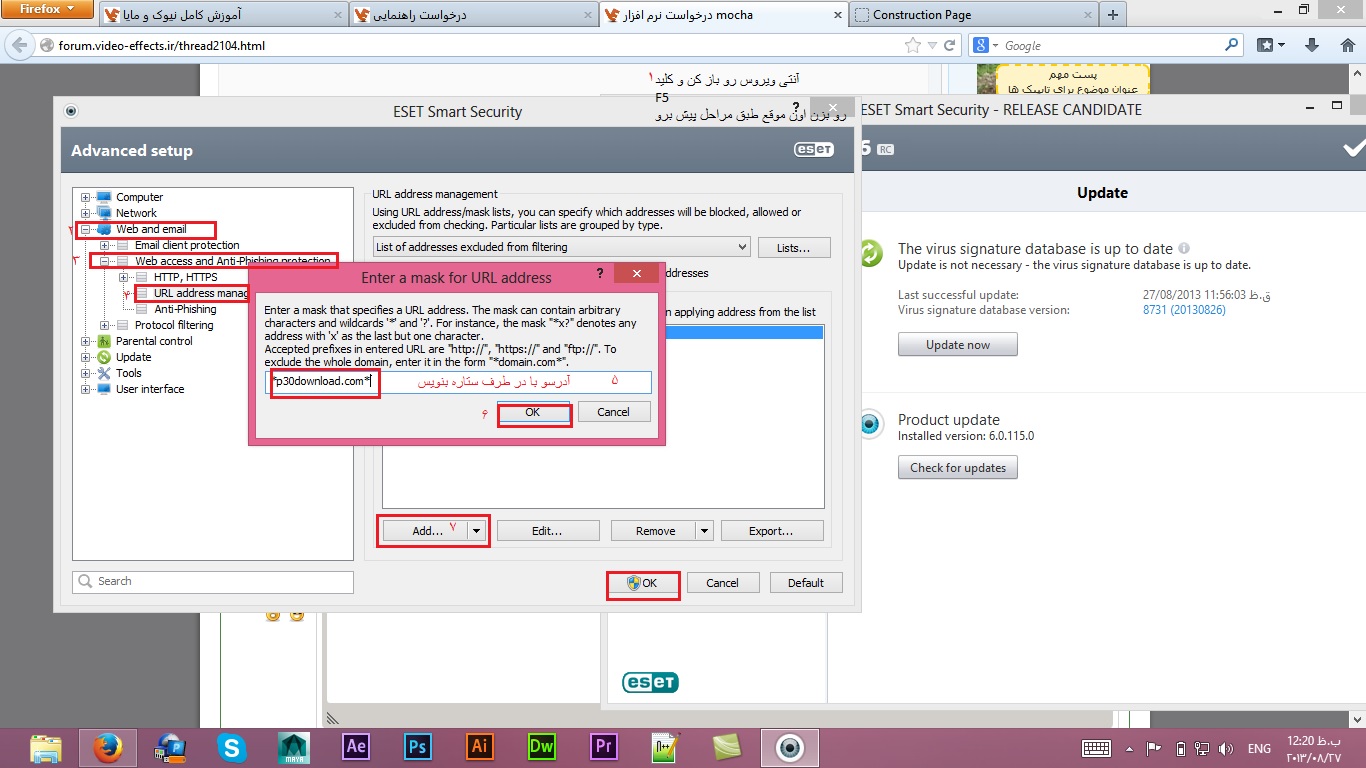Click the ESET eye icon in the taskbar
The image size is (1366, 768).
(790, 747)
